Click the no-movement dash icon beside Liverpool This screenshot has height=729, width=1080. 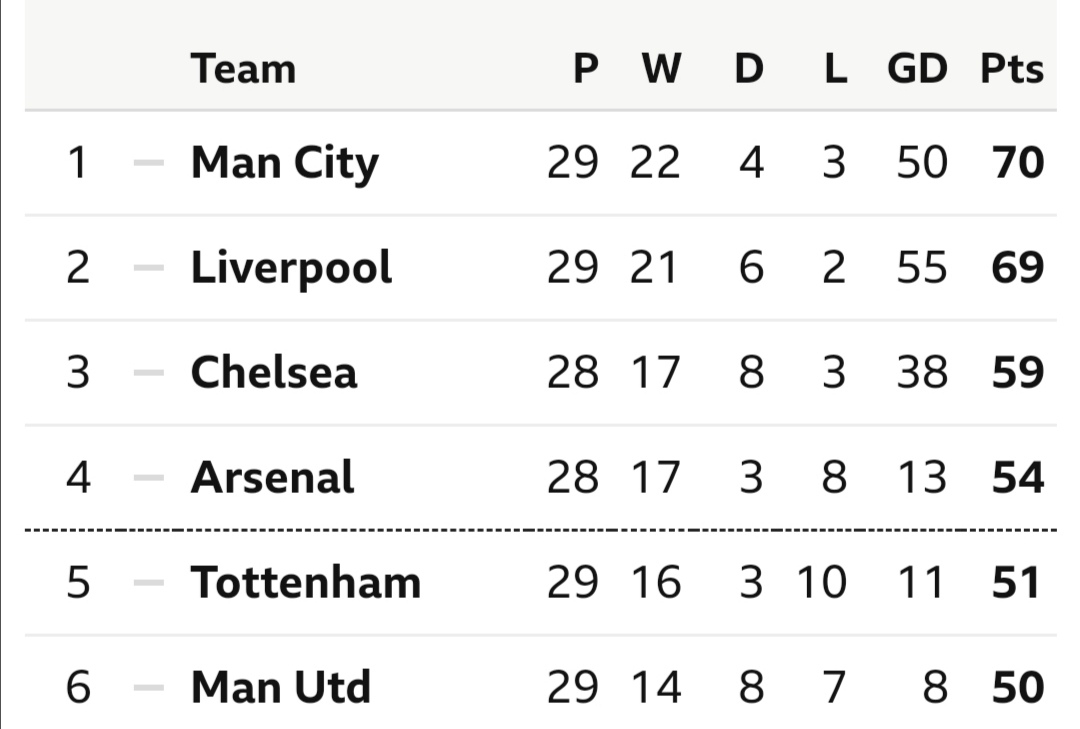pyautogui.click(x=149, y=268)
